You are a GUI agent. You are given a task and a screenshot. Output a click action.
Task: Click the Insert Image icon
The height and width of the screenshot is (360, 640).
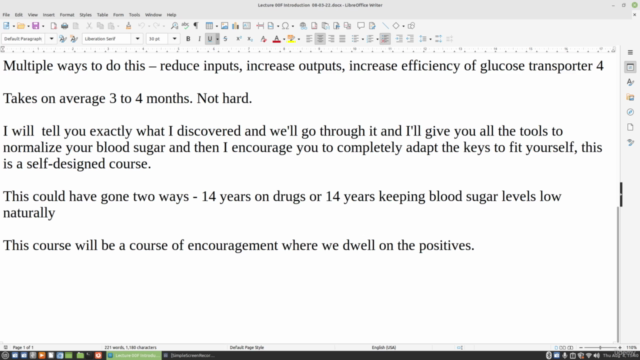click(x=224, y=26)
